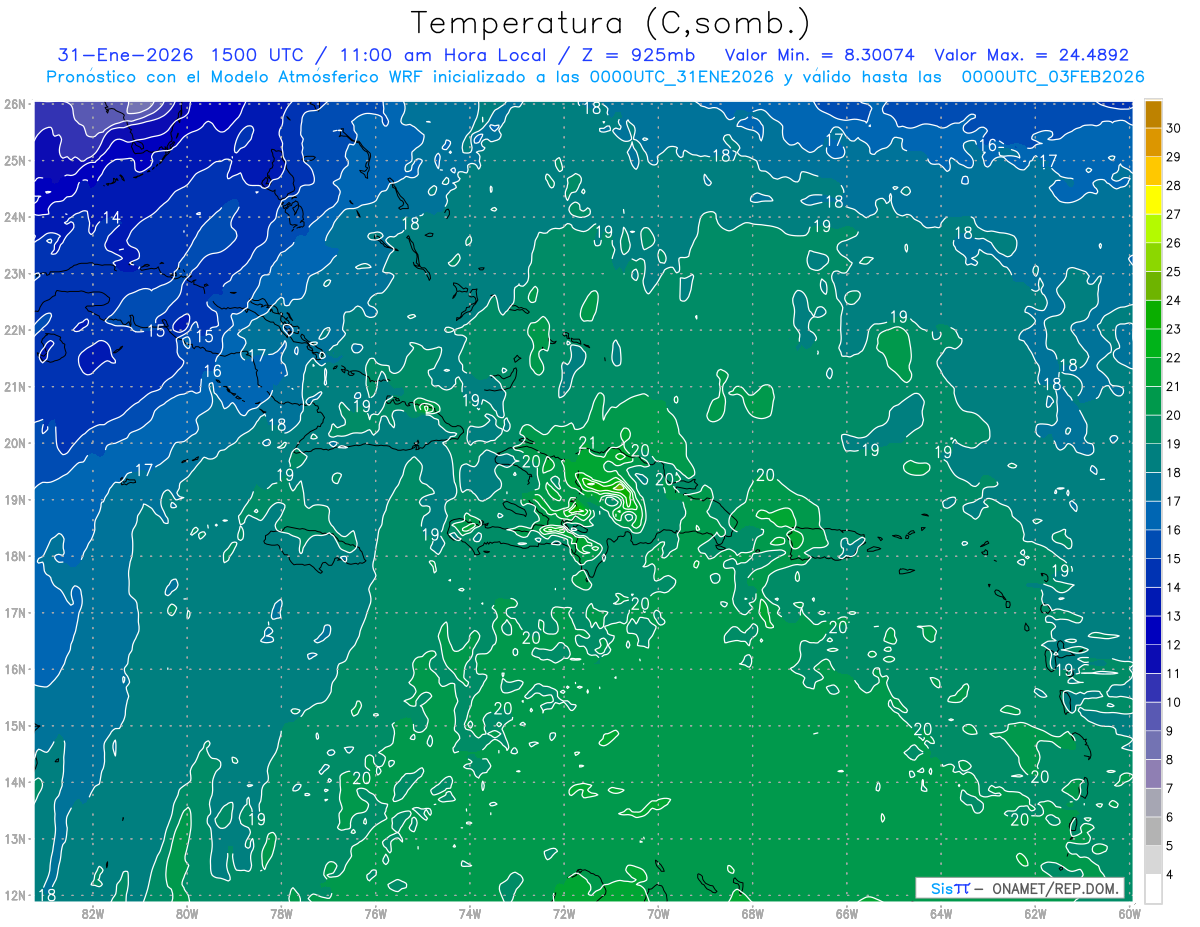This screenshot has height=927, width=1200.
Task: Click color scale label '22'
Action: [1173, 357]
